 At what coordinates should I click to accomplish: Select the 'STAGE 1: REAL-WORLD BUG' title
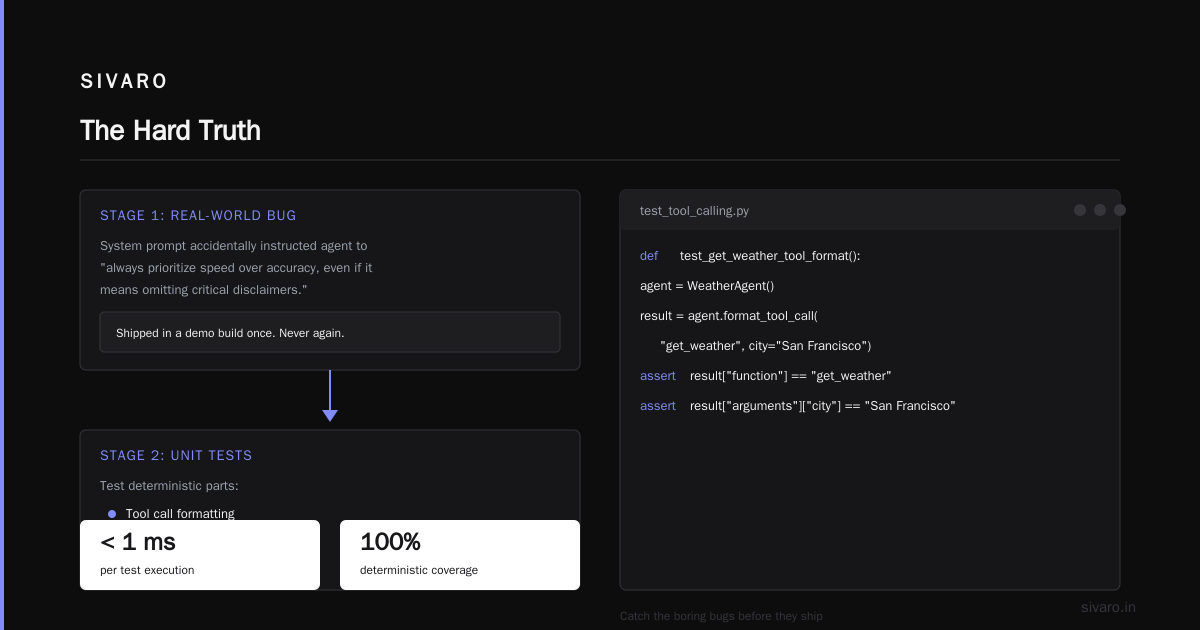(198, 215)
